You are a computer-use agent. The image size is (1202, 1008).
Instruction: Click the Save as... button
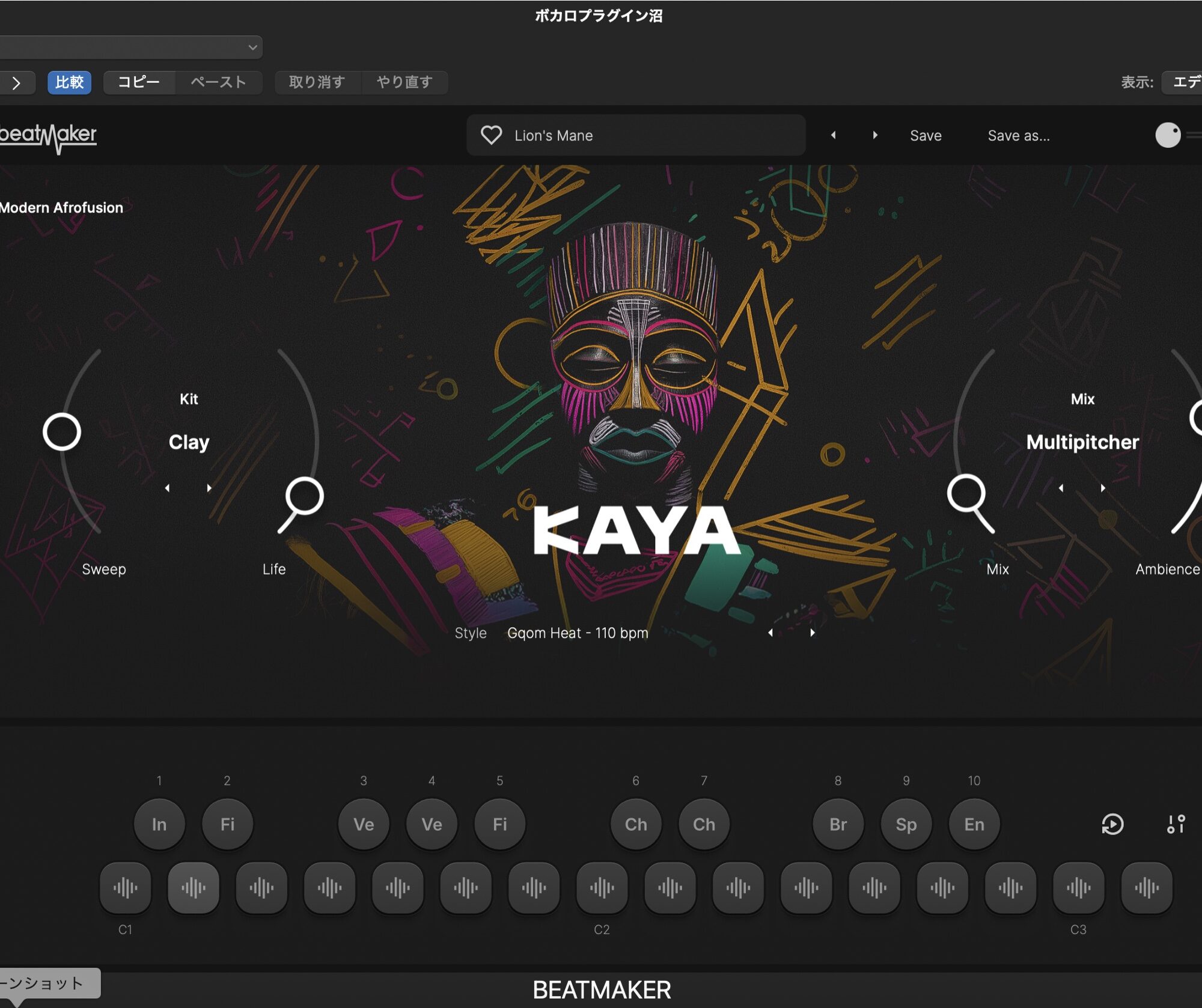[x=1019, y=136]
